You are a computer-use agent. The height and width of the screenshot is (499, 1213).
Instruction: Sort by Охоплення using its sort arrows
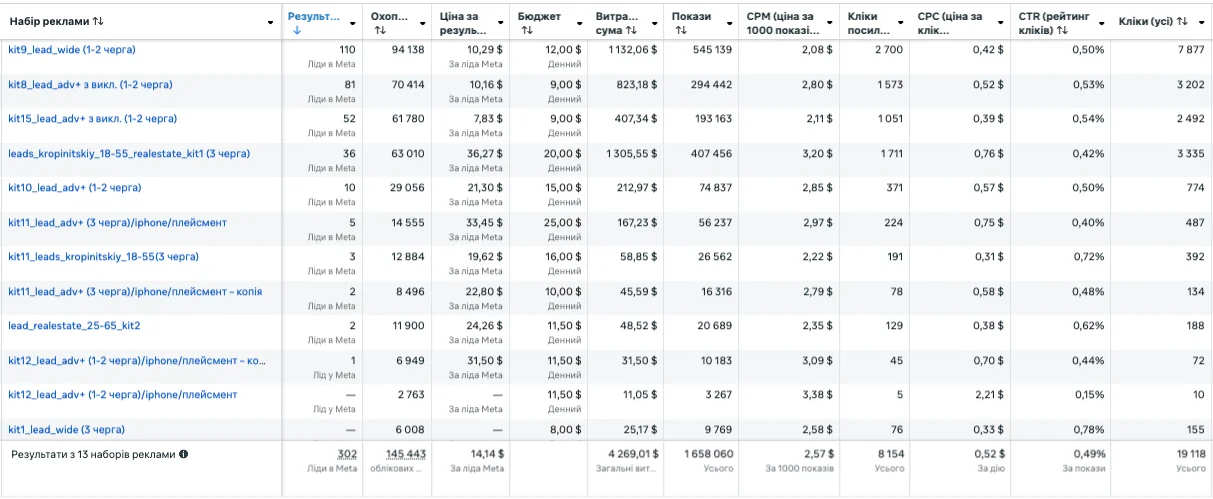(x=379, y=30)
